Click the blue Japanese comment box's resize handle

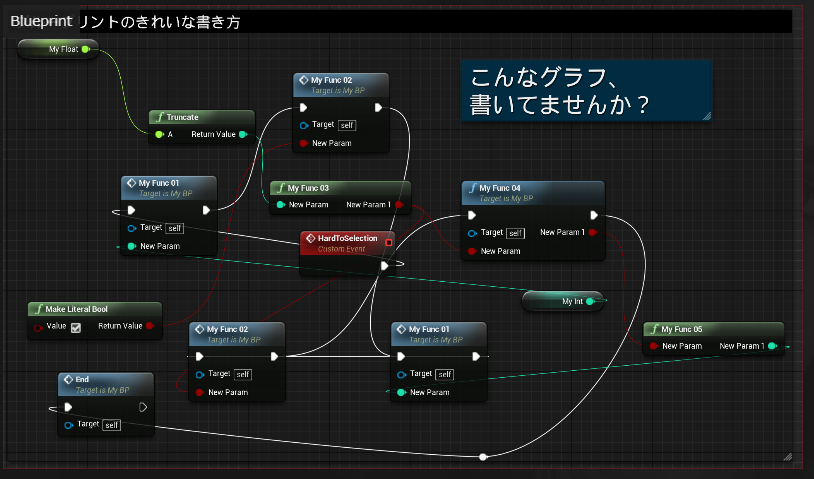(x=706, y=116)
